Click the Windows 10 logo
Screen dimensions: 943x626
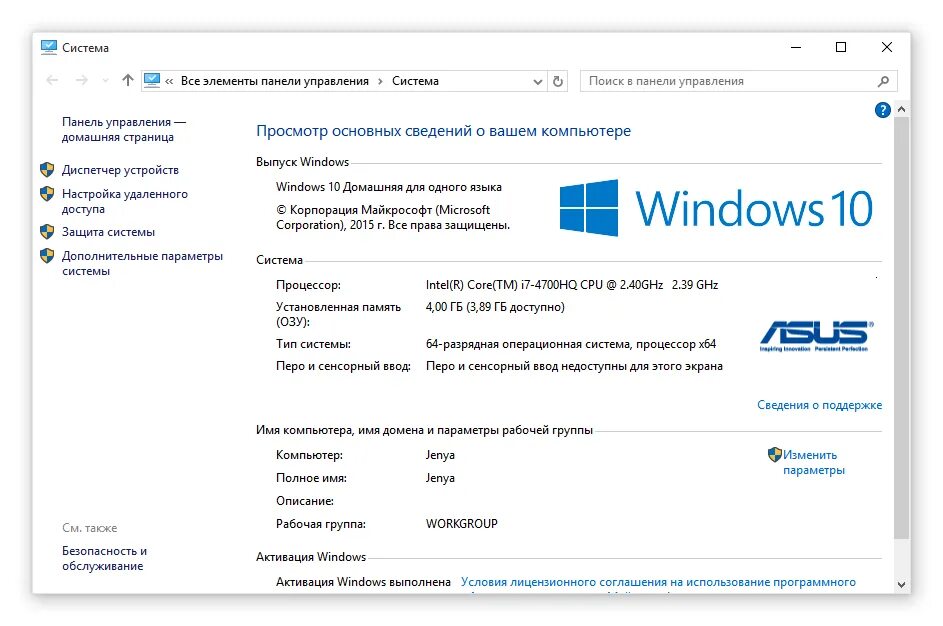(x=716, y=208)
